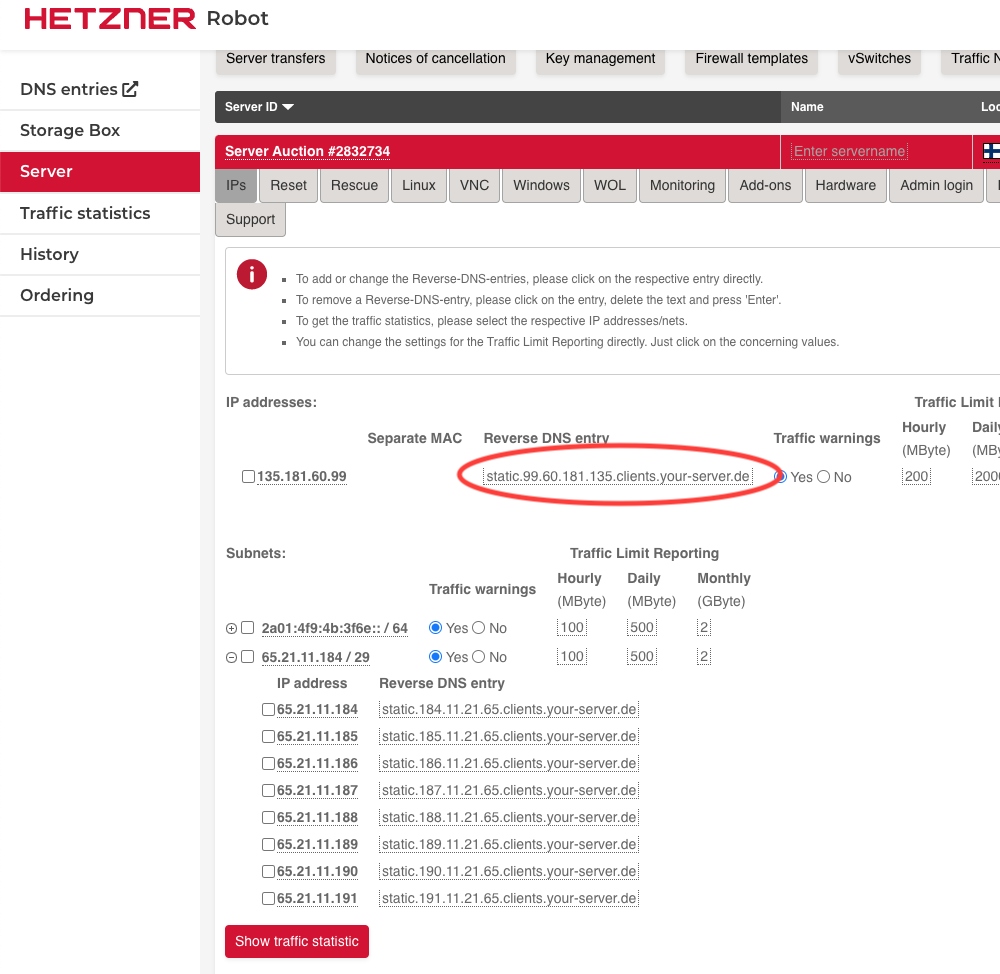Sort by Server ID dropdown arrow

pos(288,107)
